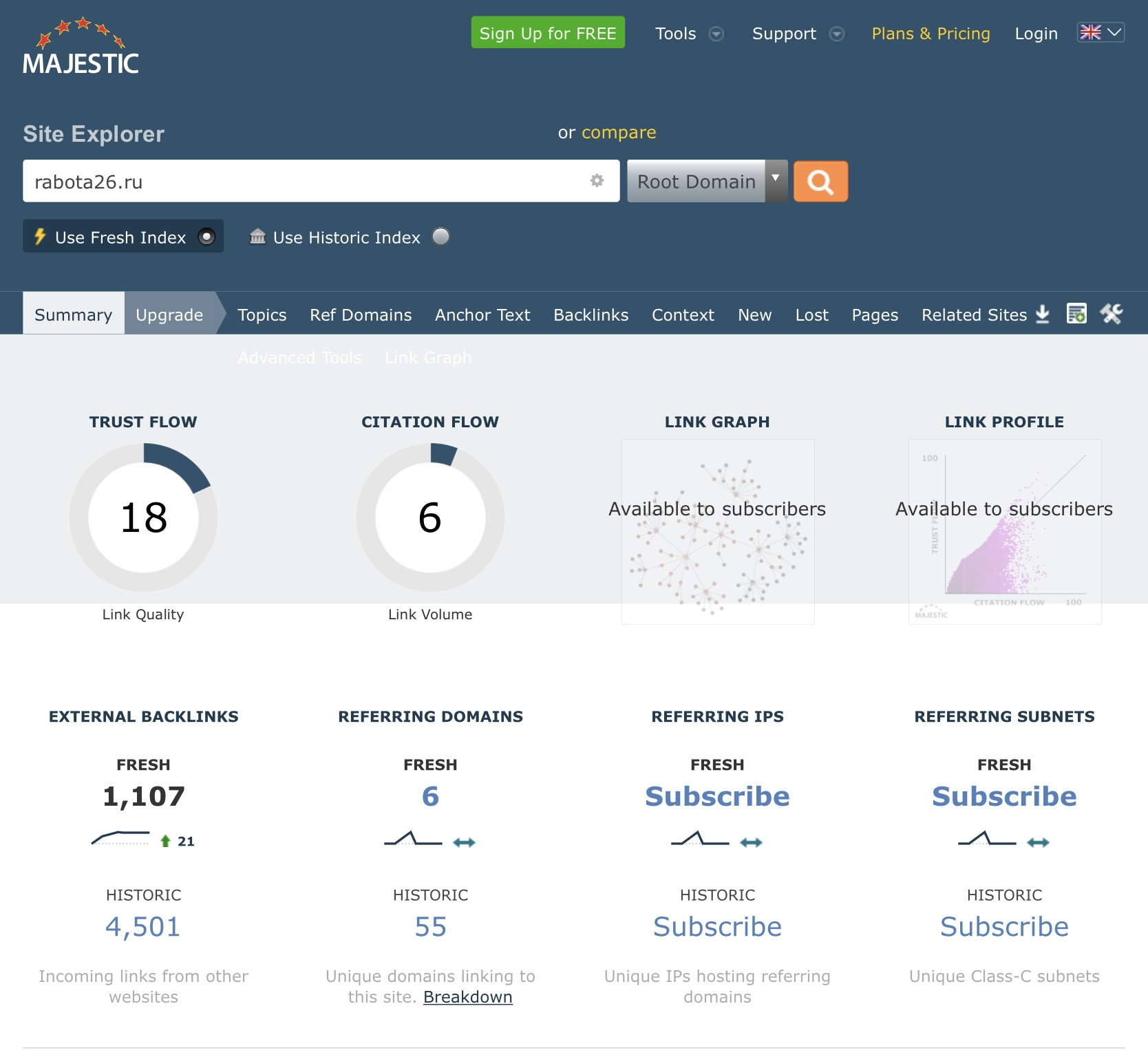Click the Trust Flow gauge showing 18
1148x1059 pixels.
tap(143, 517)
